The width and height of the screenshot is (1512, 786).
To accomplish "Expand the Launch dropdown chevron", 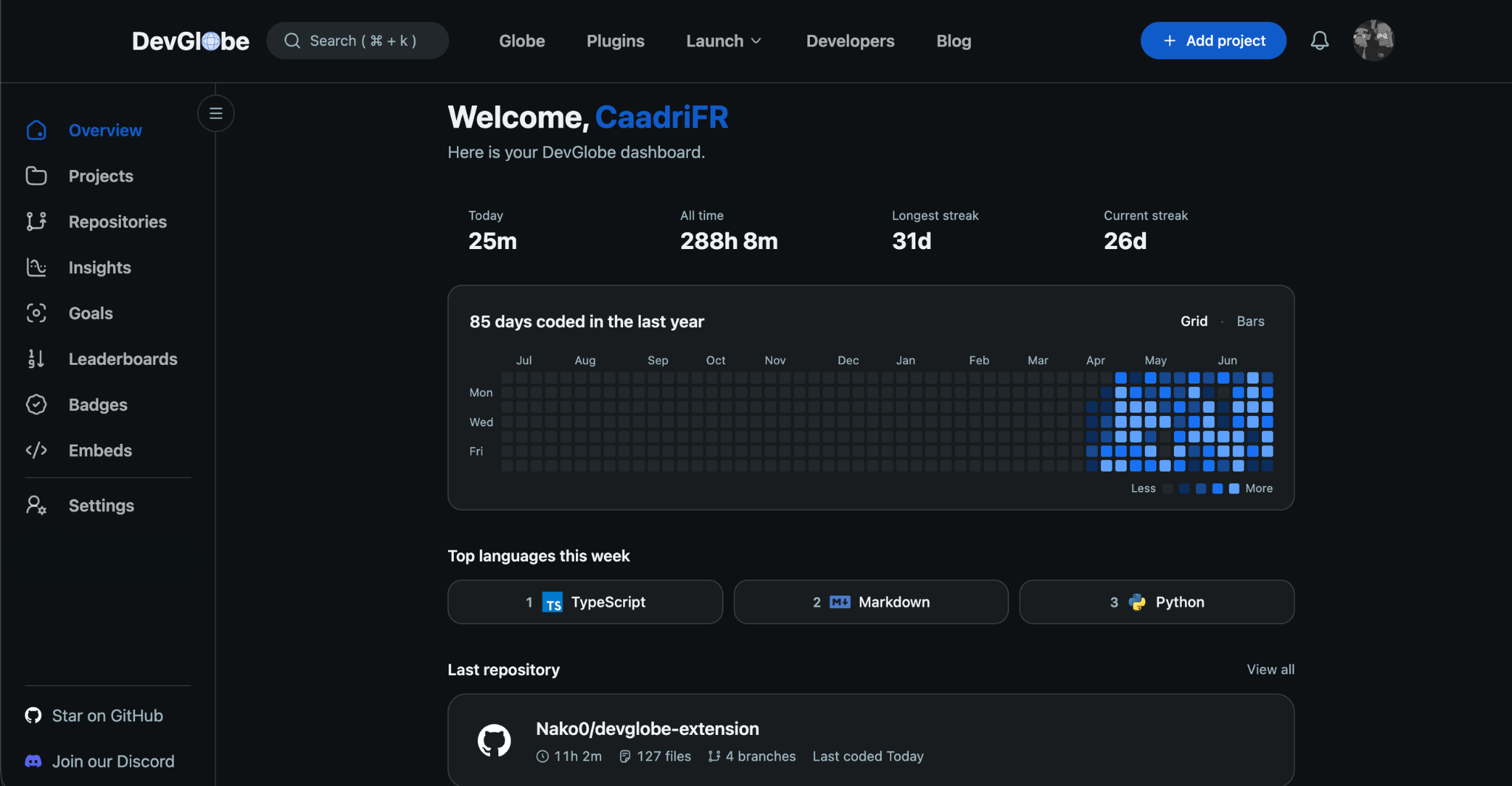I will pyautogui.click(x=756, y=41).
